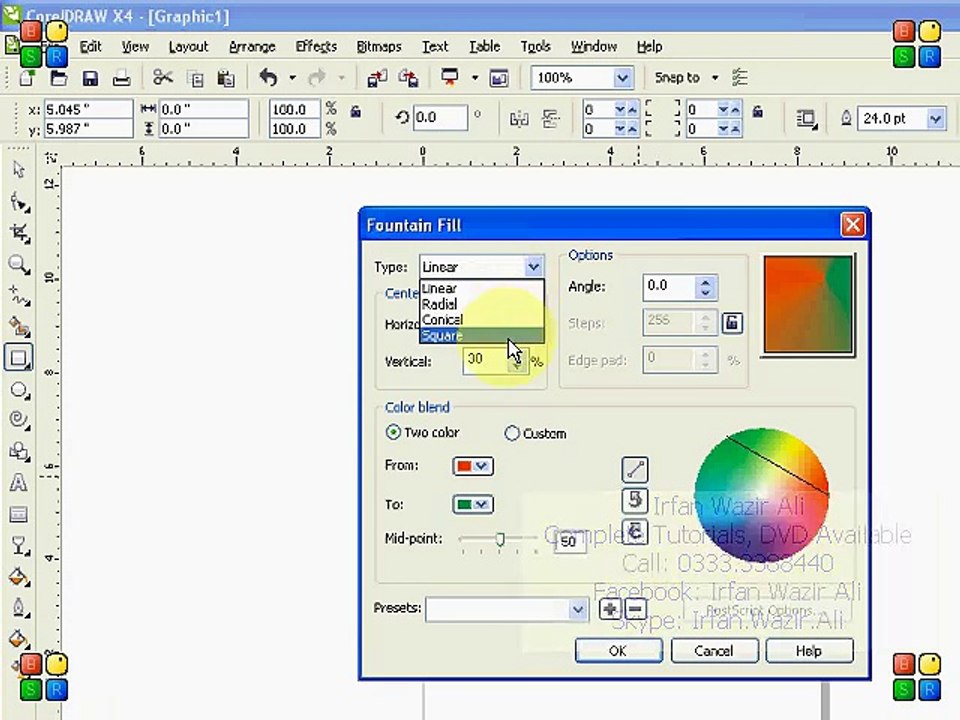Select the Freehand drawing tool

tap(19, 296)
